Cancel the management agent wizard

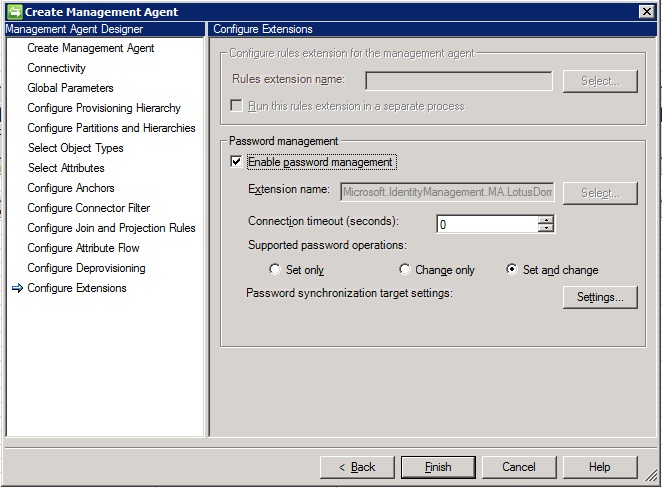(x=519, y=467)
